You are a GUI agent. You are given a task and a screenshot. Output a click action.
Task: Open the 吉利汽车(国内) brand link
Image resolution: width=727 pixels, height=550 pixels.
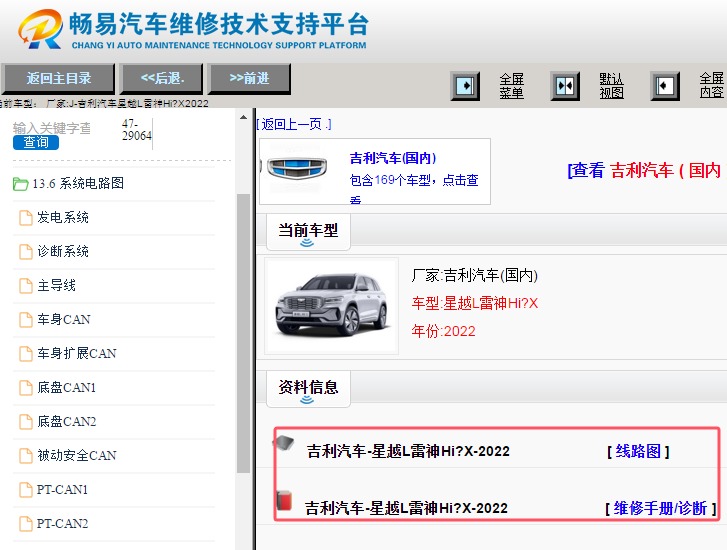click(x=393, y=158)
